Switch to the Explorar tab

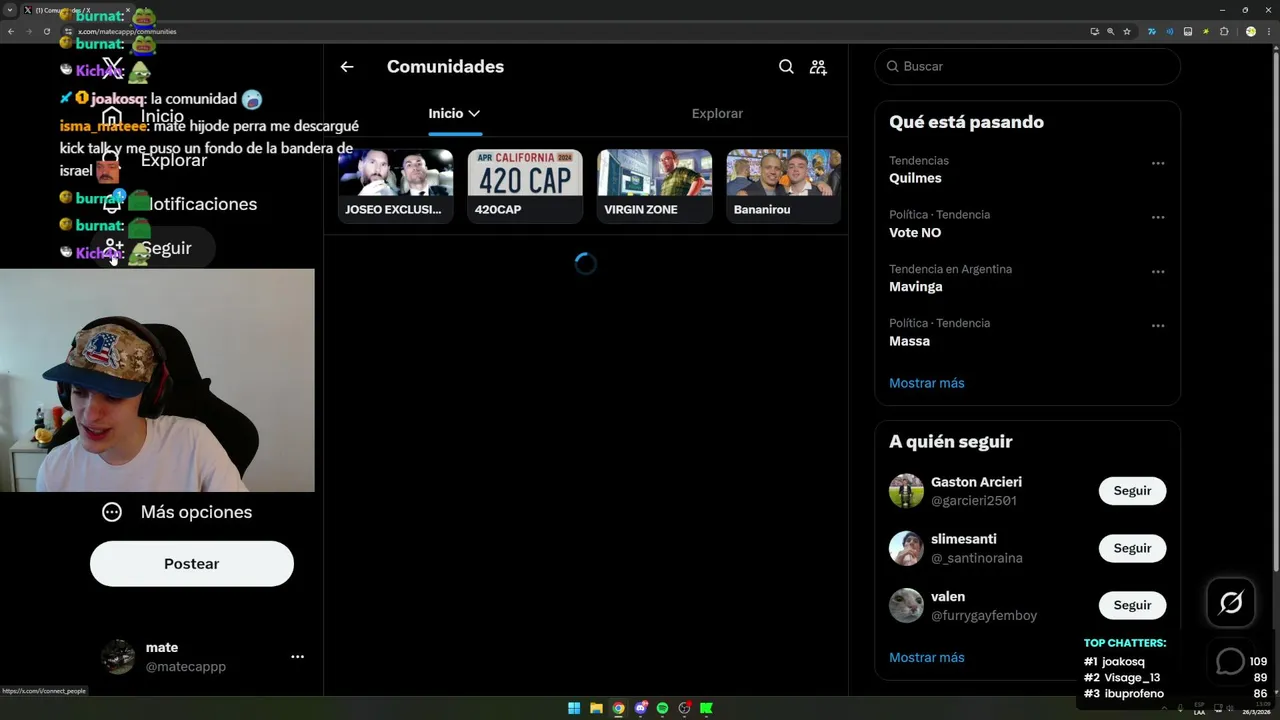(717, 114)
